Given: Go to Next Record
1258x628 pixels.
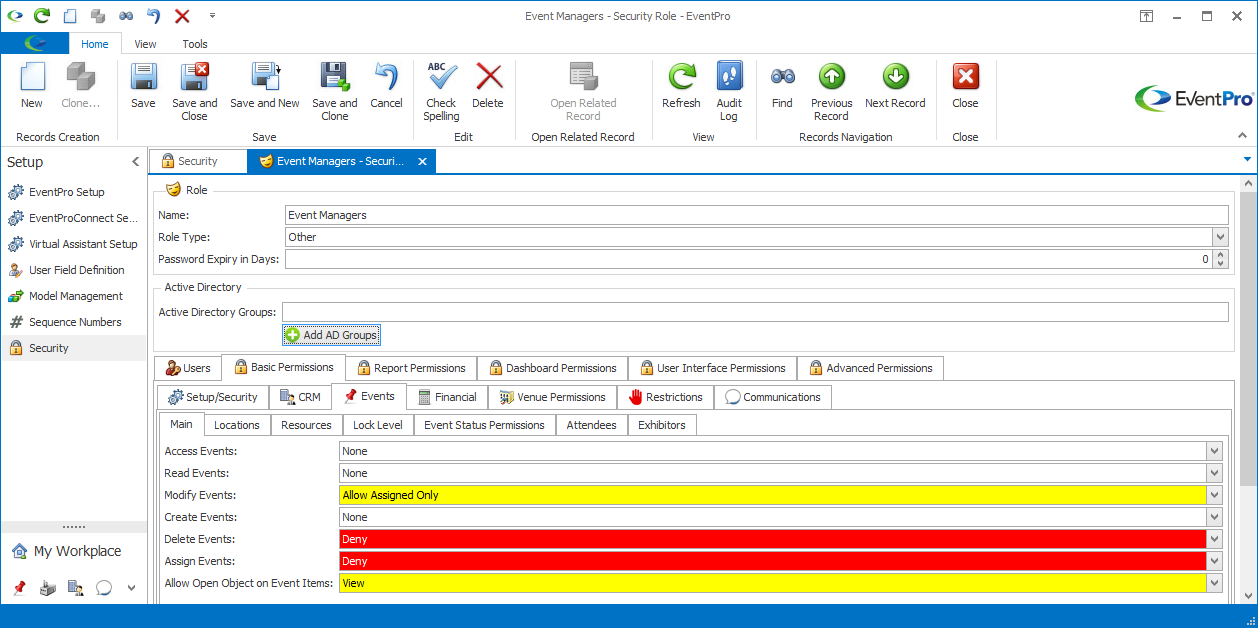Looking at the screenshot, I should pos(895,85).
